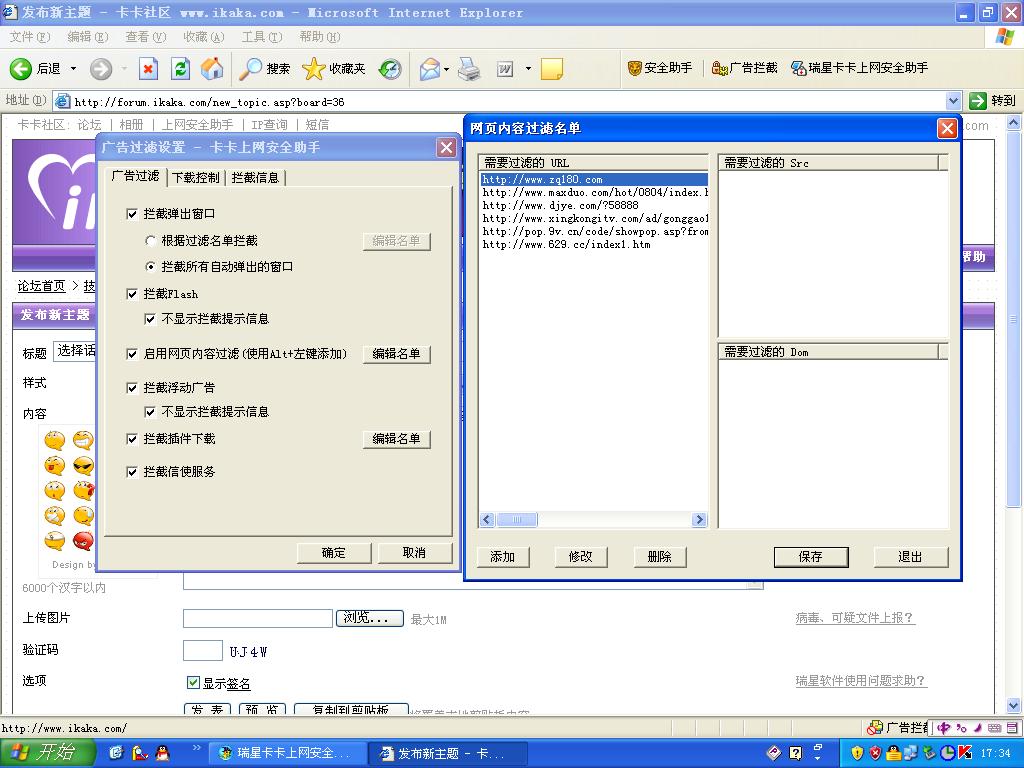This screenshot has width=1024, height=768.
Task: Click the sunglasses emoticon
Action: tap(83, 465)
